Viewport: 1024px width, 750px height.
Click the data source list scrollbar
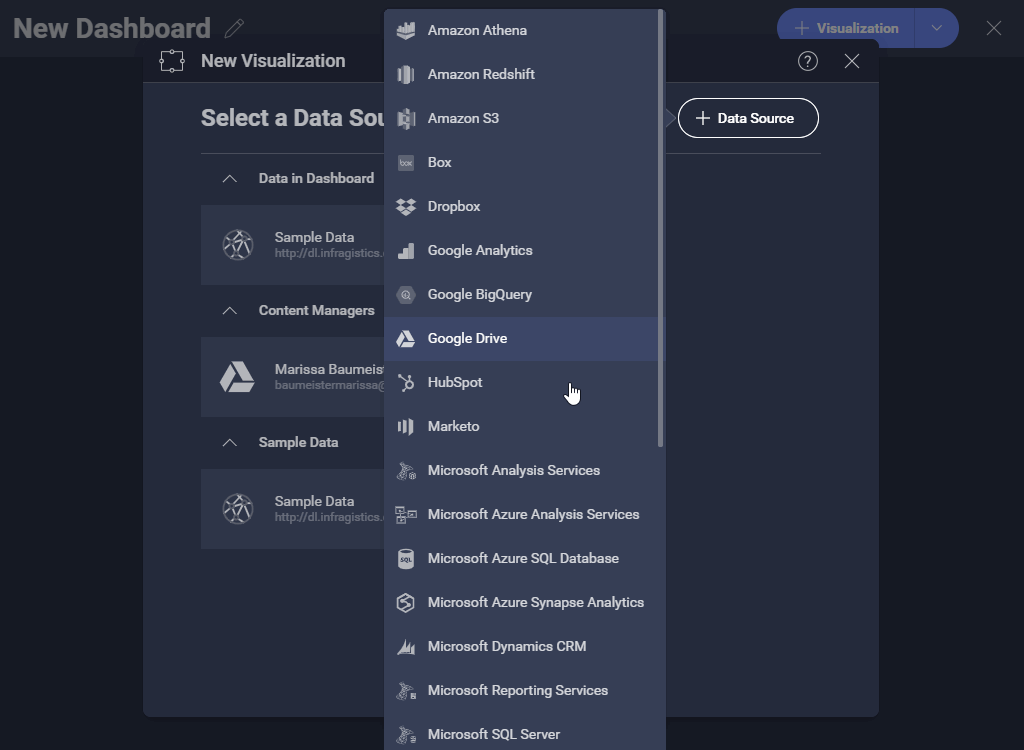click(661, 229)
